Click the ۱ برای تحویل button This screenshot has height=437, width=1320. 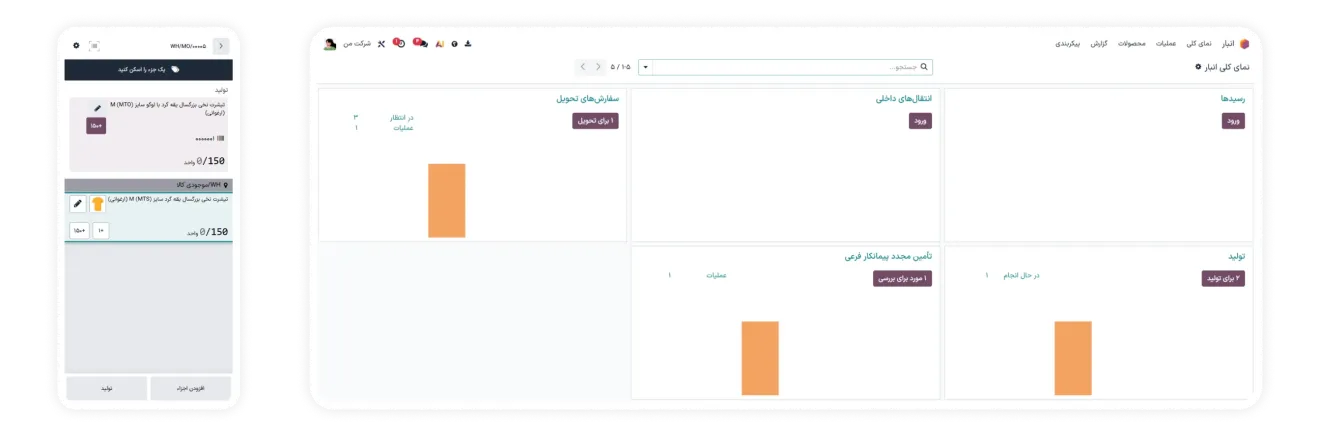tap(595, 121)
